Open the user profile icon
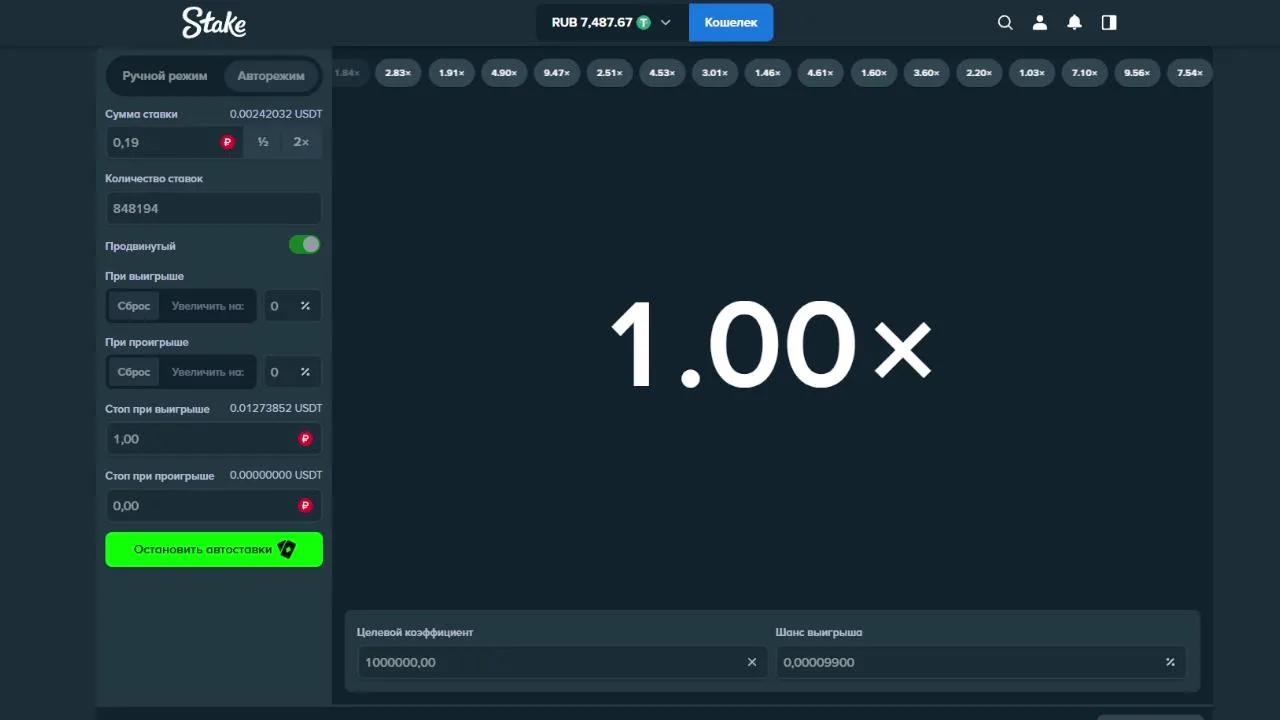Viewport: 1280px width, 720px height. pyautogui.click(x=1040, y=23)
